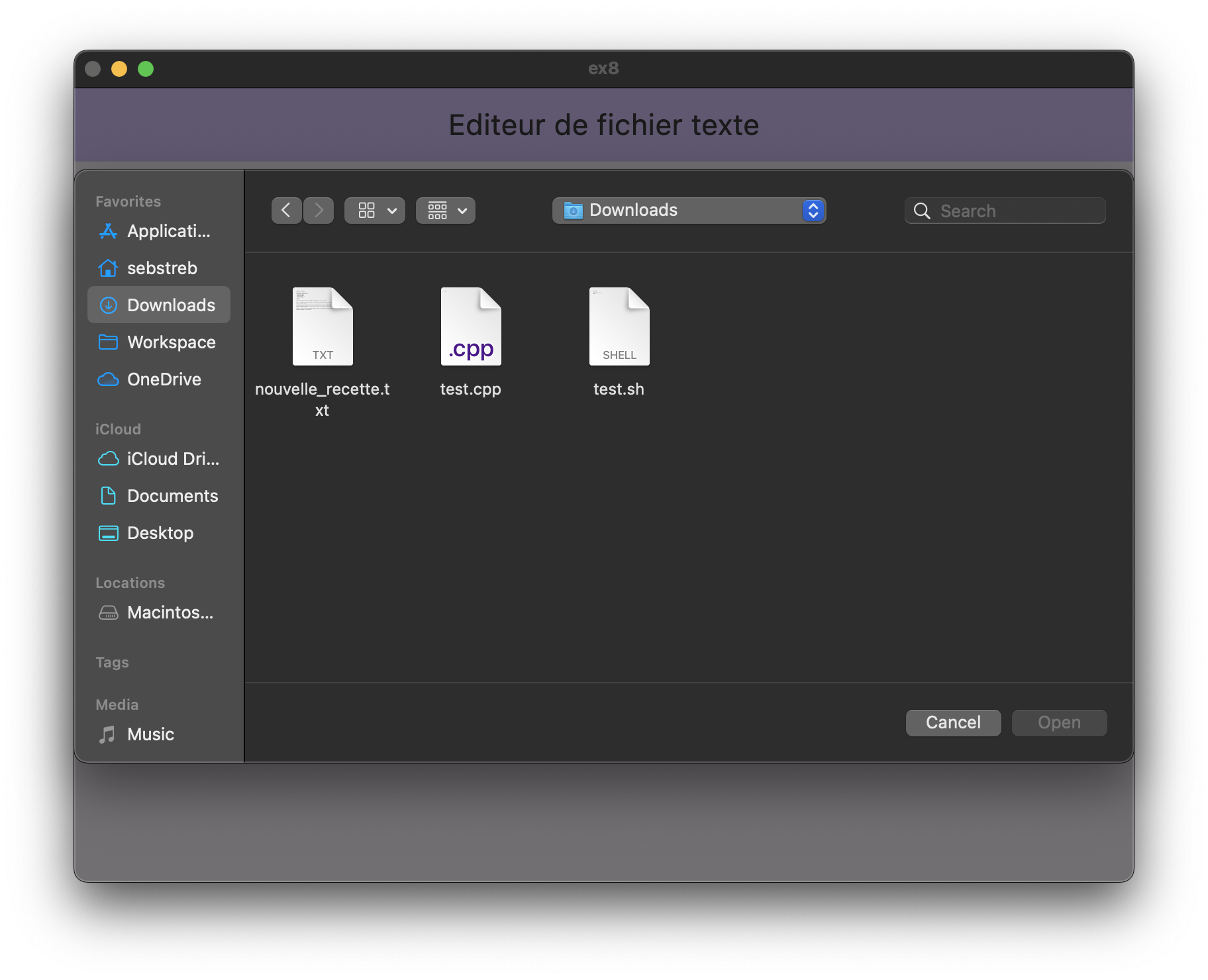Select Downloads in the Favorites sidebar

159,305
